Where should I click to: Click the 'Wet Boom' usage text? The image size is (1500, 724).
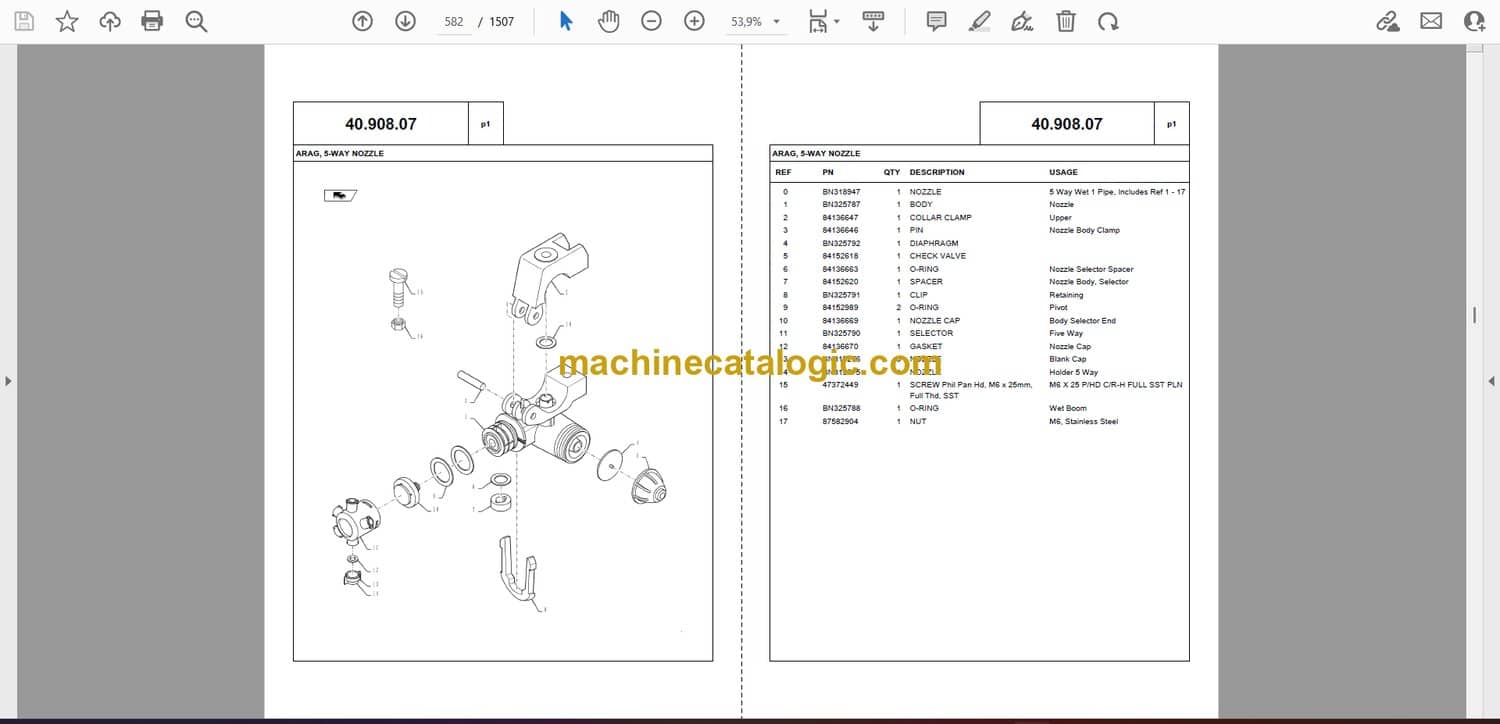tap(1067, 408)
